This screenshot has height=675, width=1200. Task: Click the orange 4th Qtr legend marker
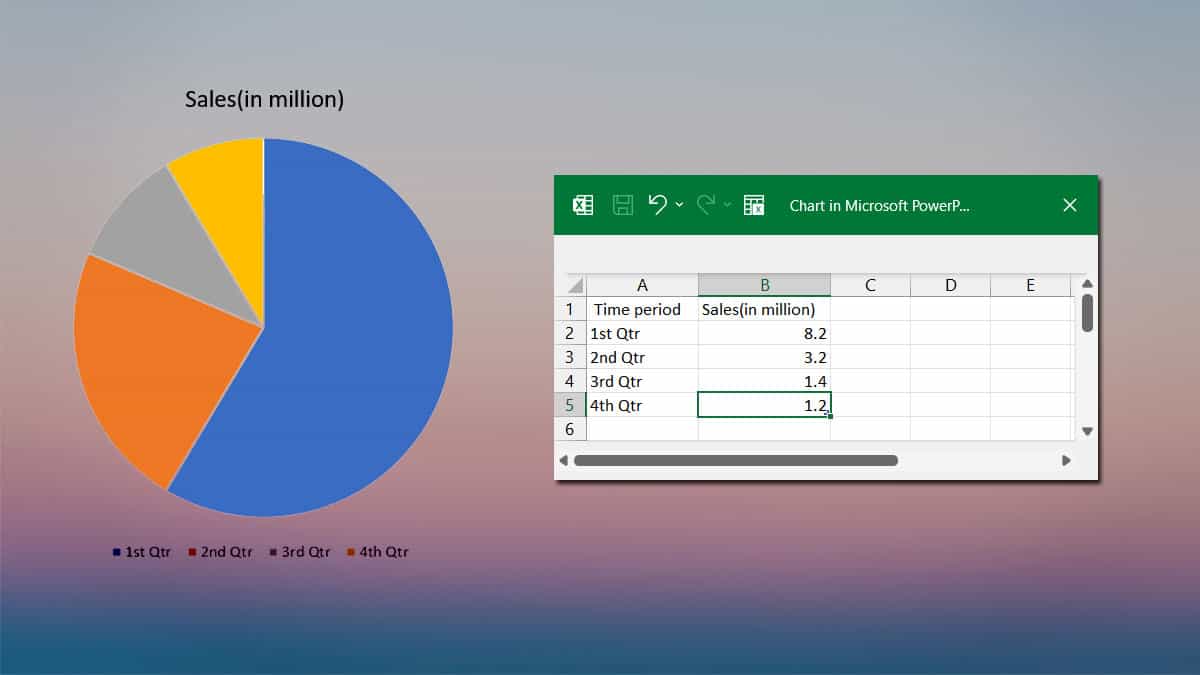point(351,551)
